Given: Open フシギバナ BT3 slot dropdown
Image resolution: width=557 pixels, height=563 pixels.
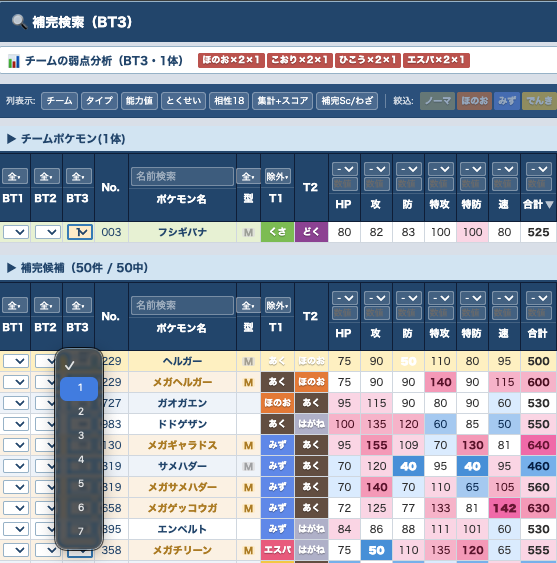Looking at the screenshot, I should pos(80,232).
